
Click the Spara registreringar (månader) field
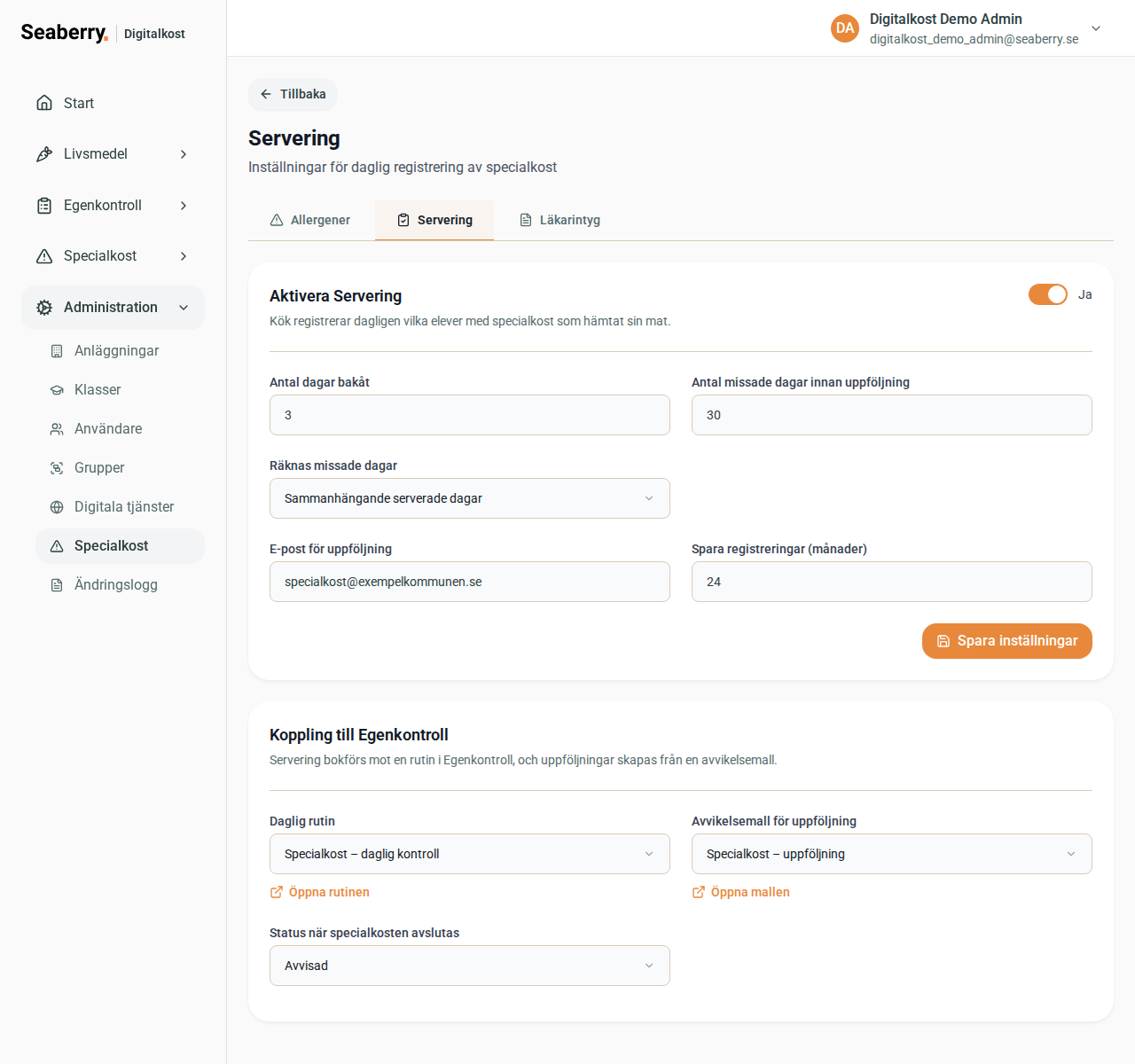tap(892, 582)
